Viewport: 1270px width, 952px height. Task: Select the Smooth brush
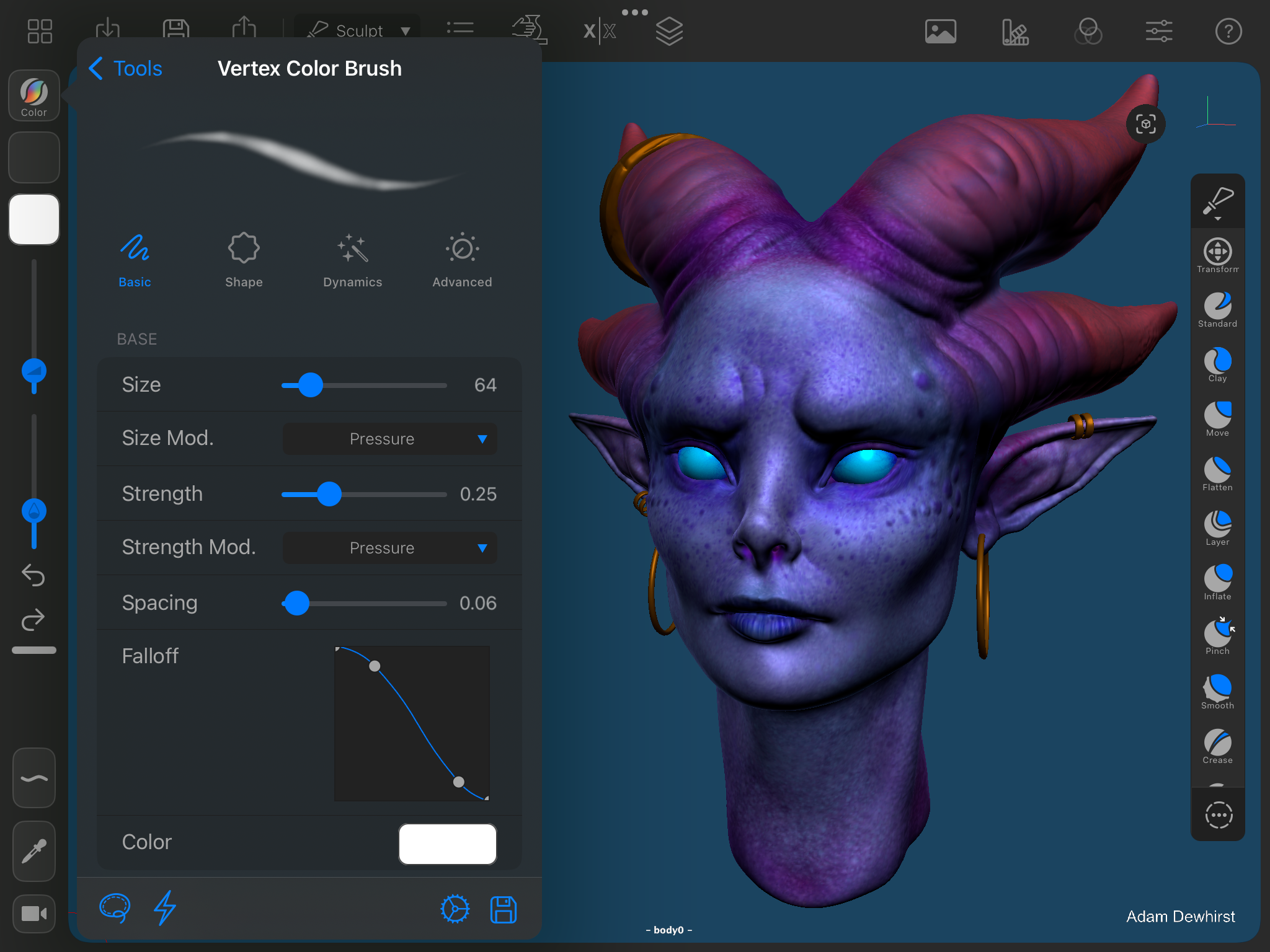pos(1218,692)
